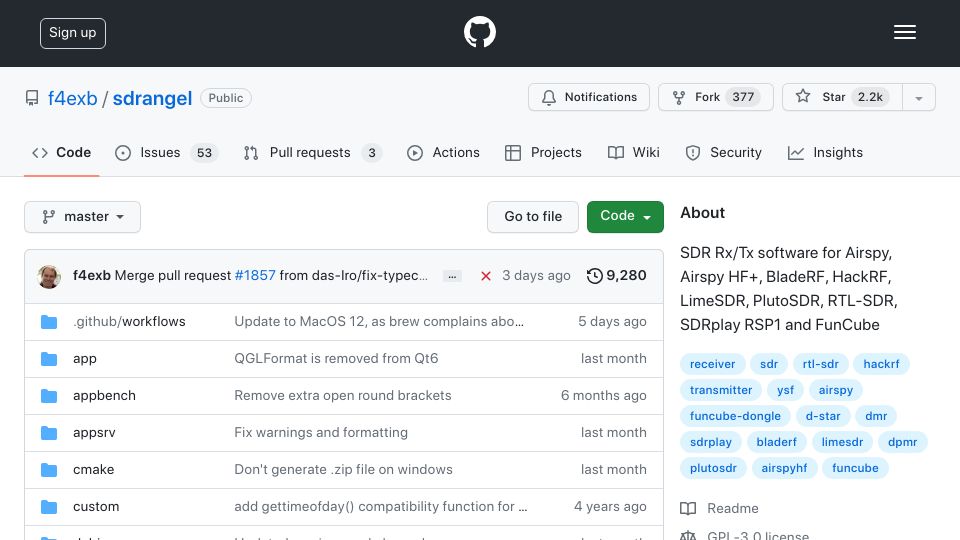Click the plutosdr topic tag

pyautogui.click(x=713, y=468)
